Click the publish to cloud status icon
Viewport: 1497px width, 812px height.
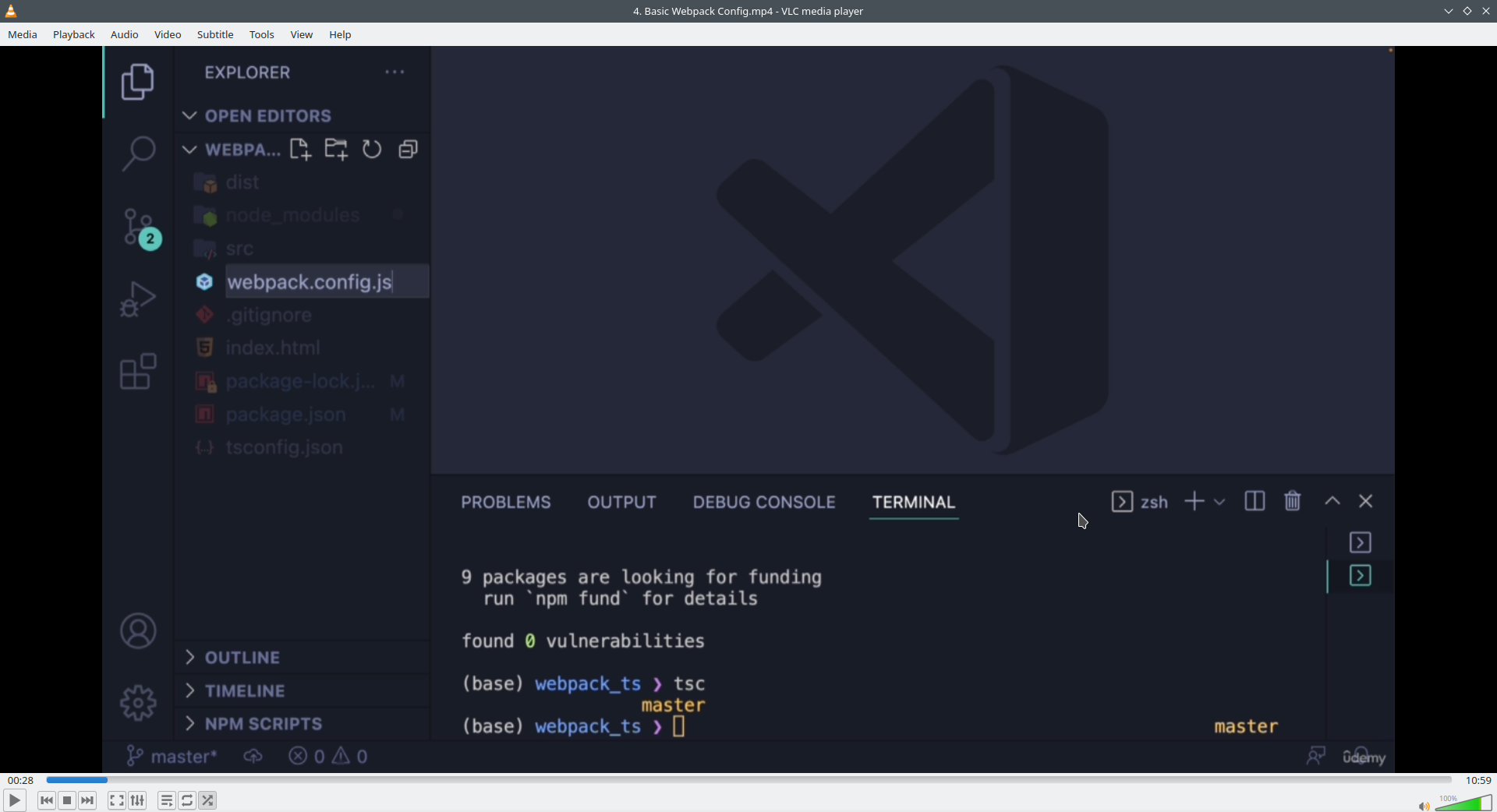pyautogui.click(x=253, y=757)
